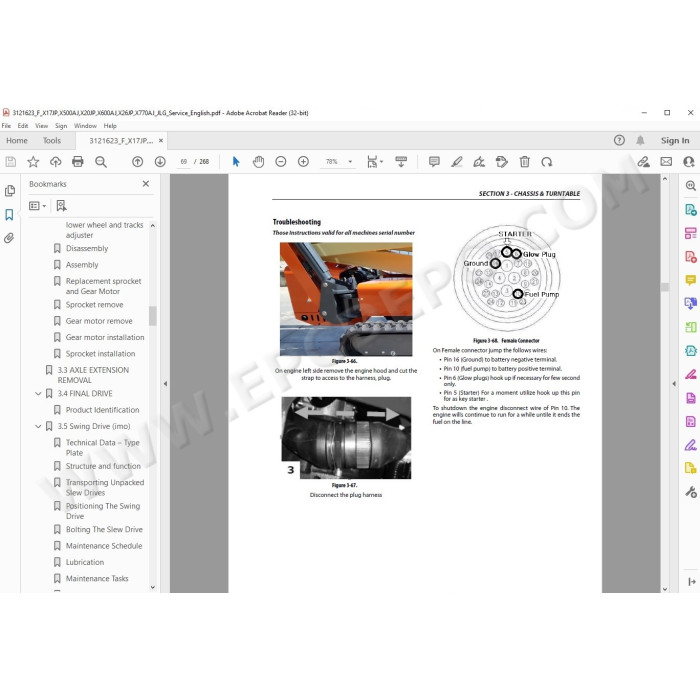The width and height of the screenshot is (700, 700).
Task: Open the find text magnifier
Action: 101,162
